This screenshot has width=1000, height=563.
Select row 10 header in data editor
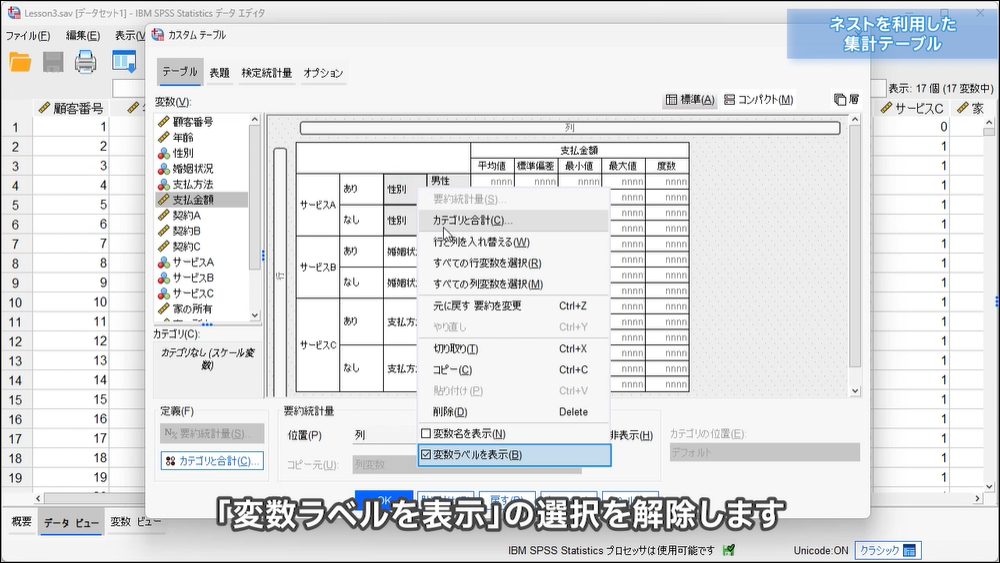coord(15,303)
